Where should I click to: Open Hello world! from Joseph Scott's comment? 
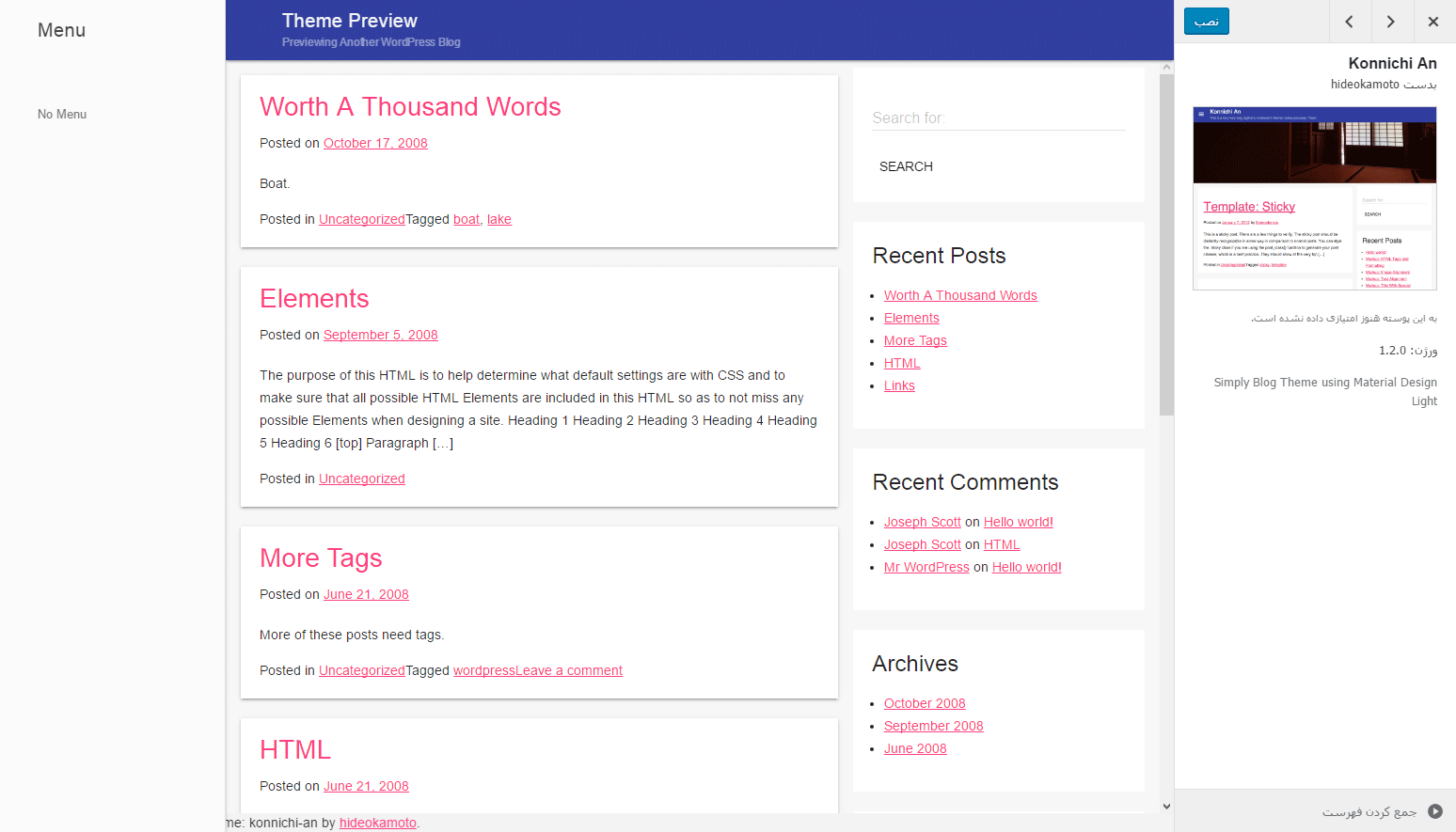[x=1019, y=522]
